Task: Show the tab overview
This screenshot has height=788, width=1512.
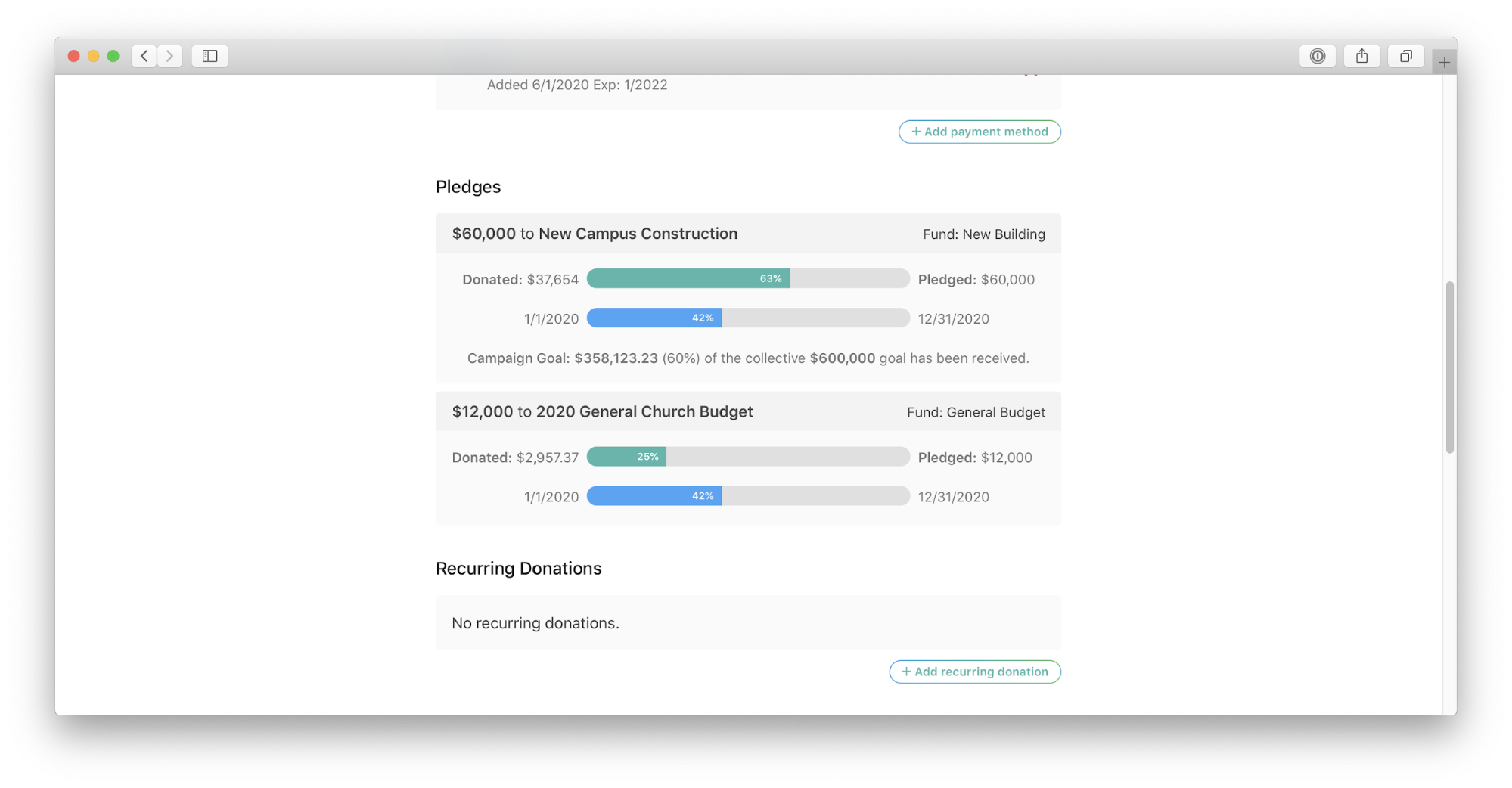Action: pyautogui.click(x=1405, y=56)
